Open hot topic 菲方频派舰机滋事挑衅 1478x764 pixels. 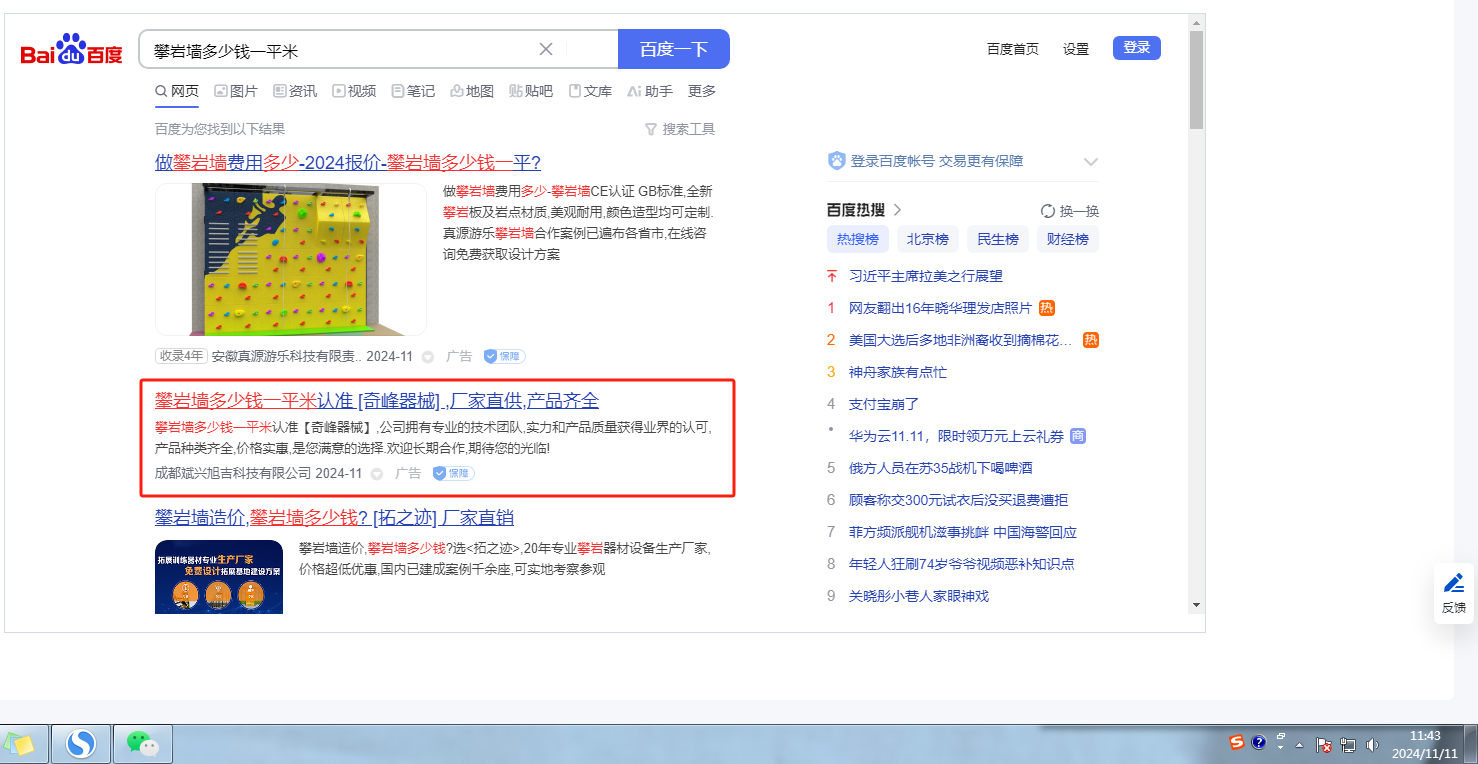tap(963, 532)
